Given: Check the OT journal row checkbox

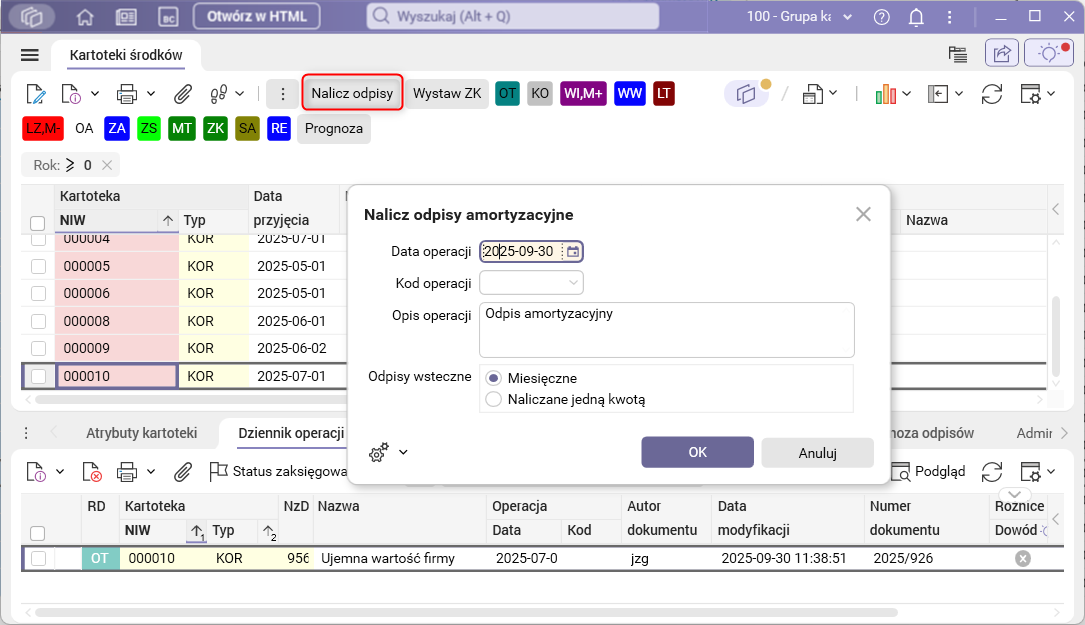Looking at the screenshot, I should [38, 558].
